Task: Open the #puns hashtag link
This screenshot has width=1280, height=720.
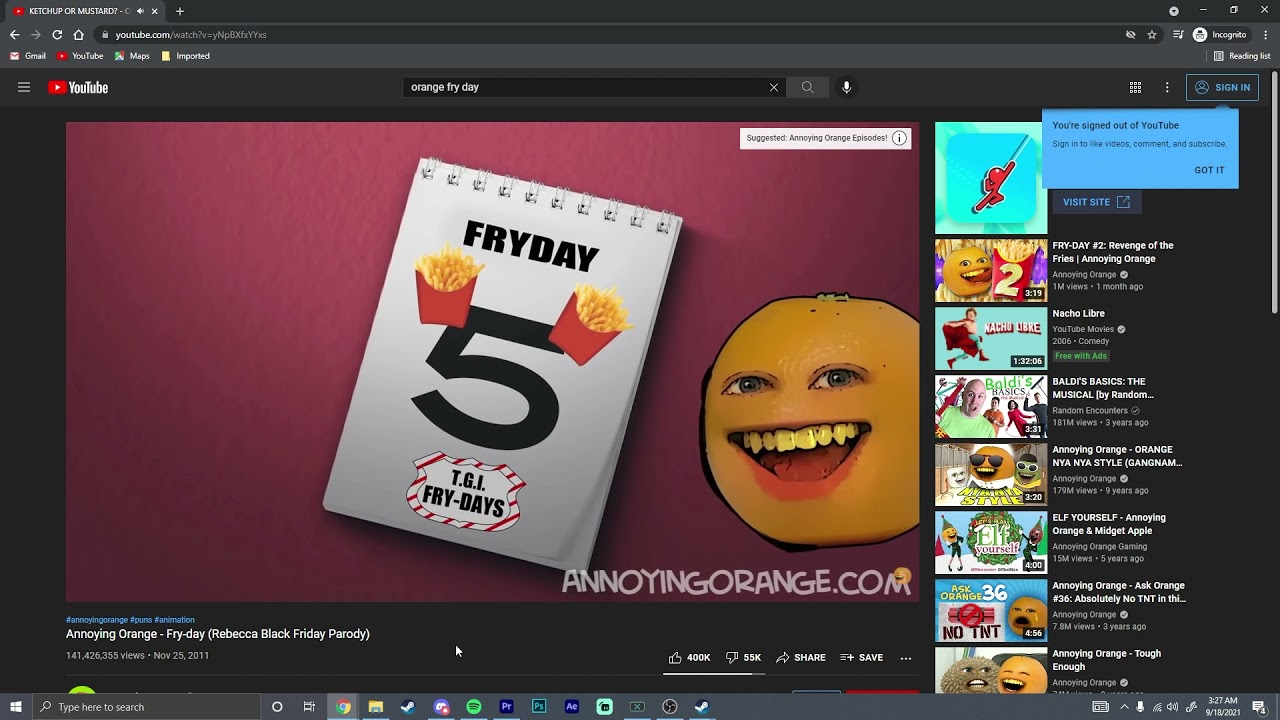Action: click(141, 620)
